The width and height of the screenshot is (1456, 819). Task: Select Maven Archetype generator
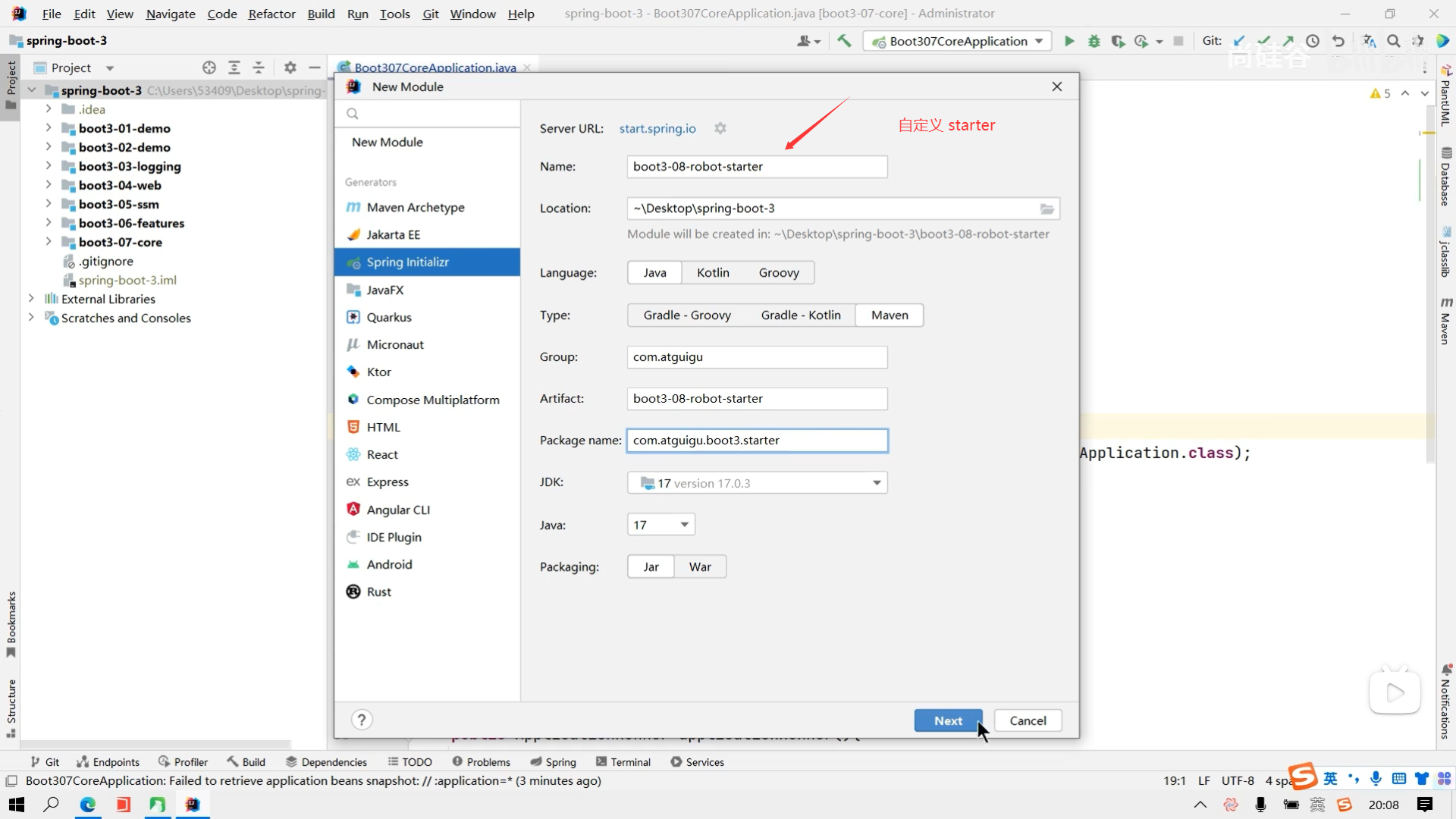pos(415,207)
